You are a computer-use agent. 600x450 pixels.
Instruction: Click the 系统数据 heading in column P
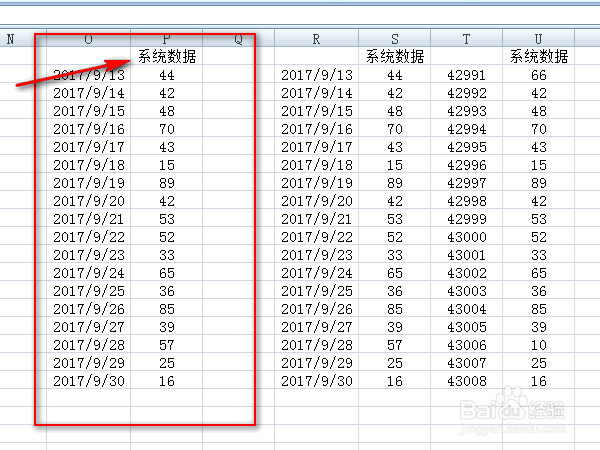coord(167,57)
